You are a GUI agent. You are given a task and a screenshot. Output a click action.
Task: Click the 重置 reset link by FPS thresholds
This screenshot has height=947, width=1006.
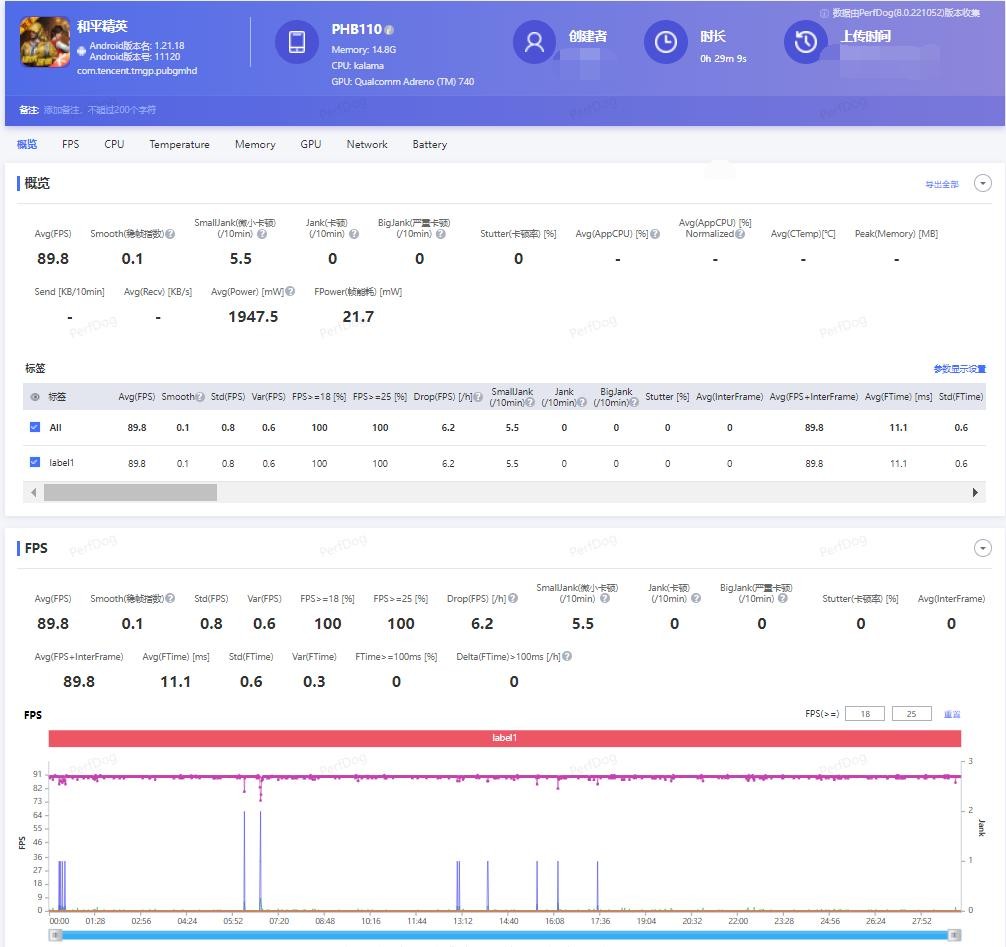[952, 714]
